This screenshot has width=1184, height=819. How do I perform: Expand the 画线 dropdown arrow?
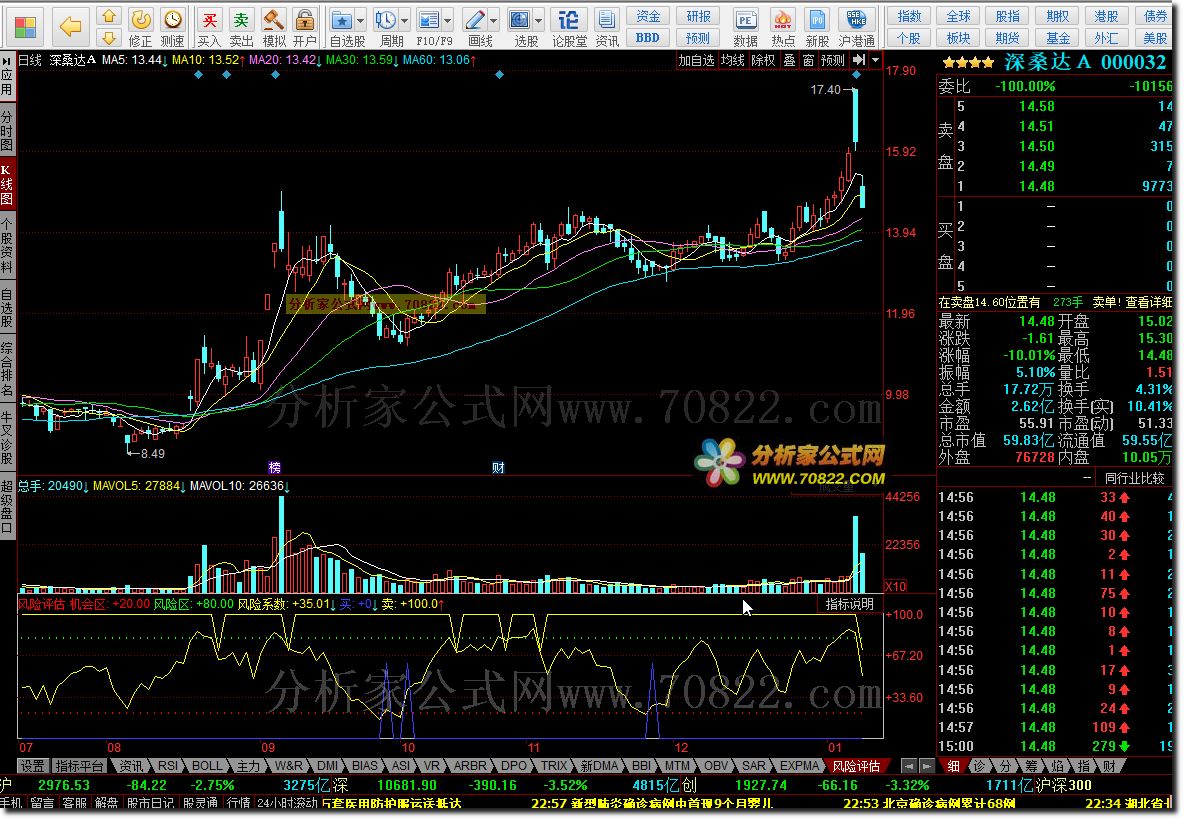pos(494,20)
